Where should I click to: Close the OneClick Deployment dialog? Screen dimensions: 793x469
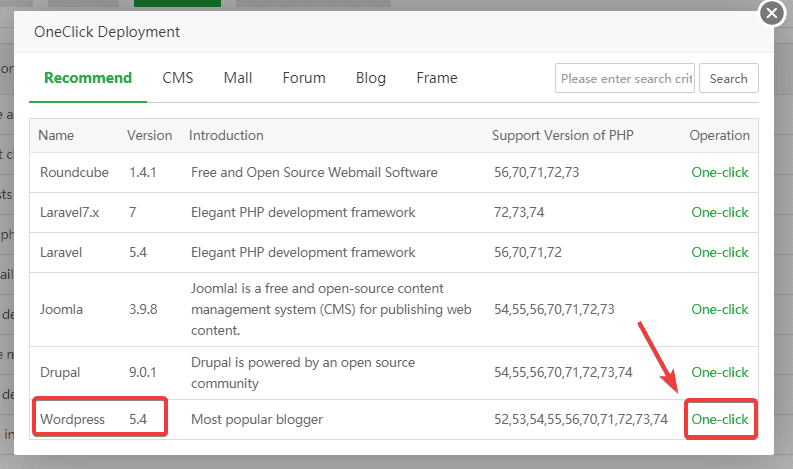point(771,14)
